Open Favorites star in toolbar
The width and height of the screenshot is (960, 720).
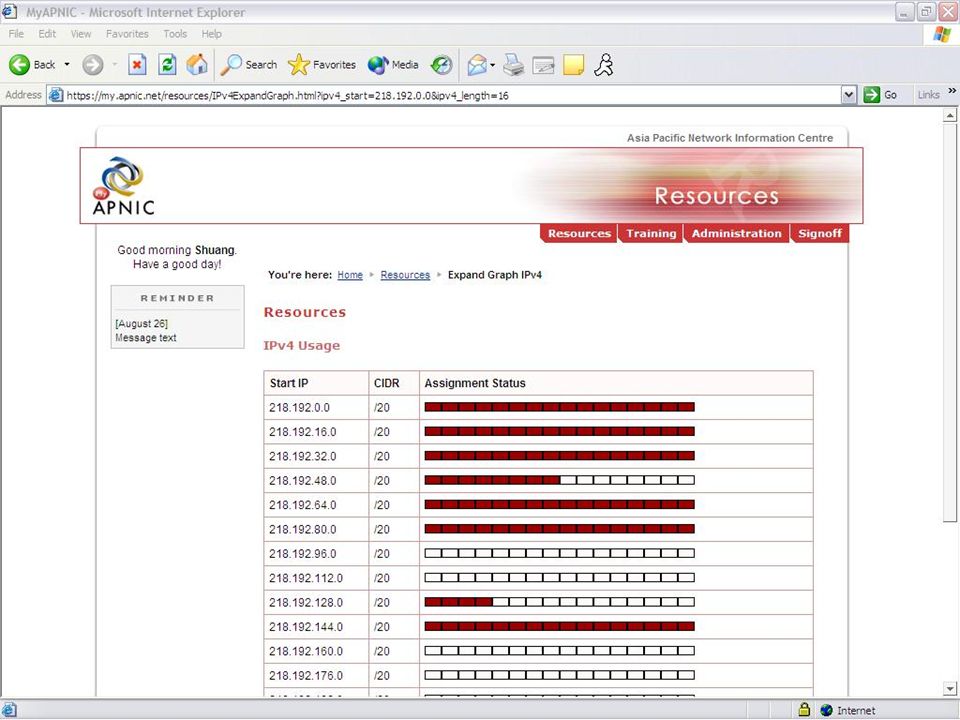pos(322,64)
